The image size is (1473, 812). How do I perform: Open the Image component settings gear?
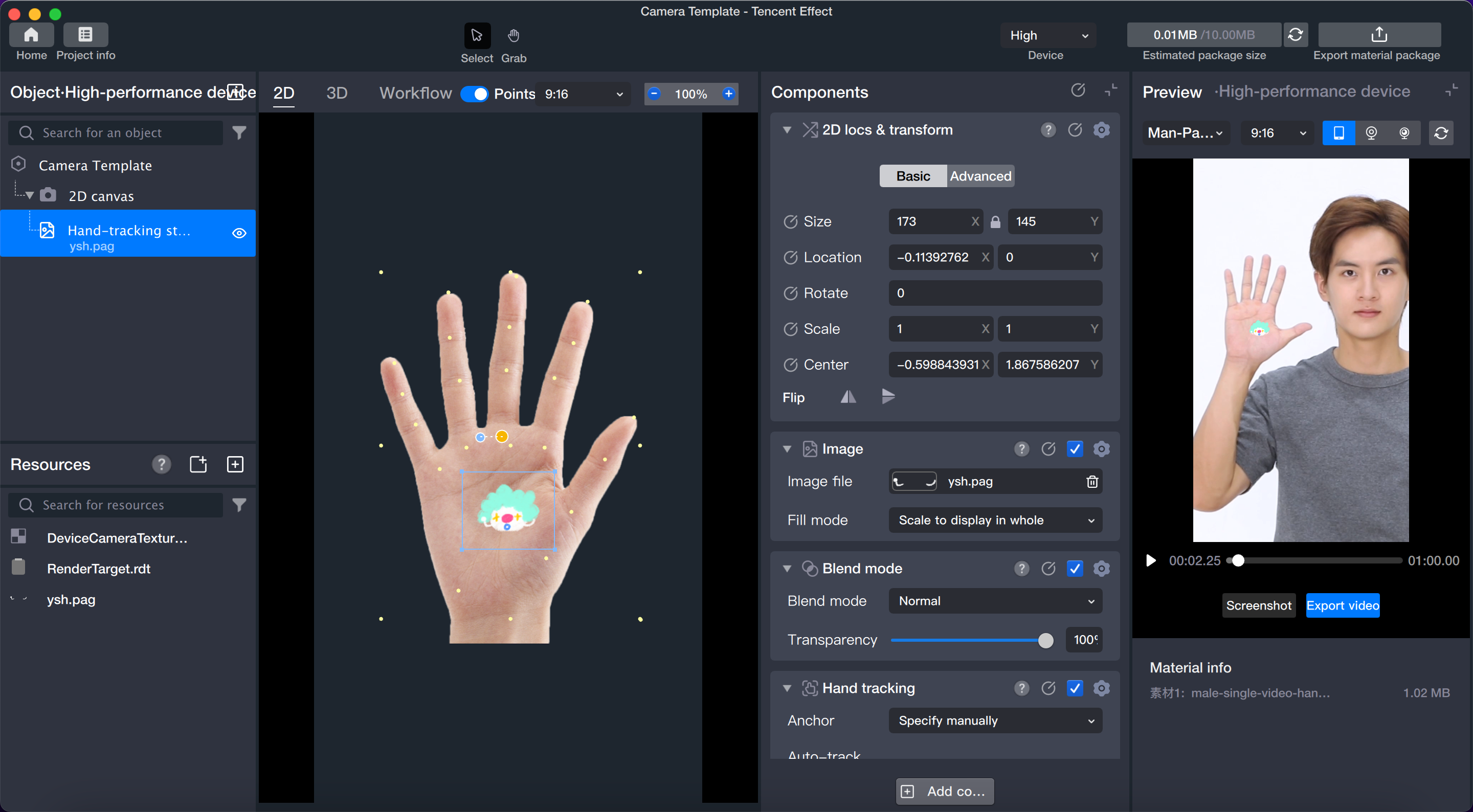[1101, 449]
